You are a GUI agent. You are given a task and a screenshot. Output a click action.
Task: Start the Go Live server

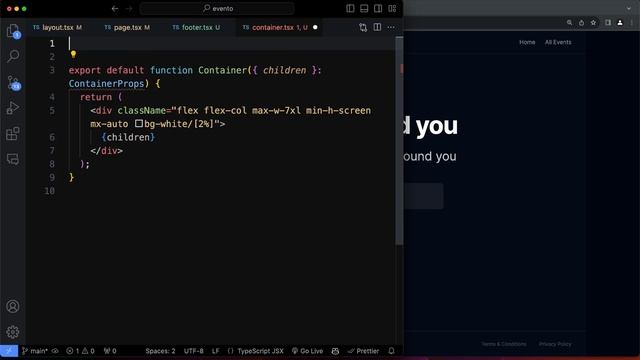tap(307, 351)
